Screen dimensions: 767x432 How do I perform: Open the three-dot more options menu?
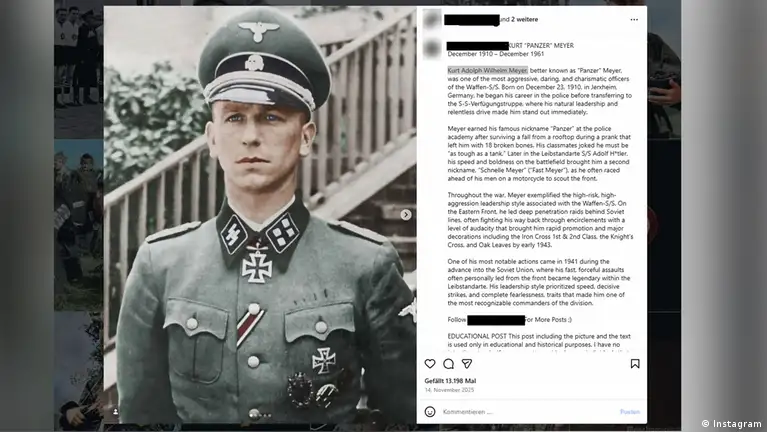(x=634, y=20)
